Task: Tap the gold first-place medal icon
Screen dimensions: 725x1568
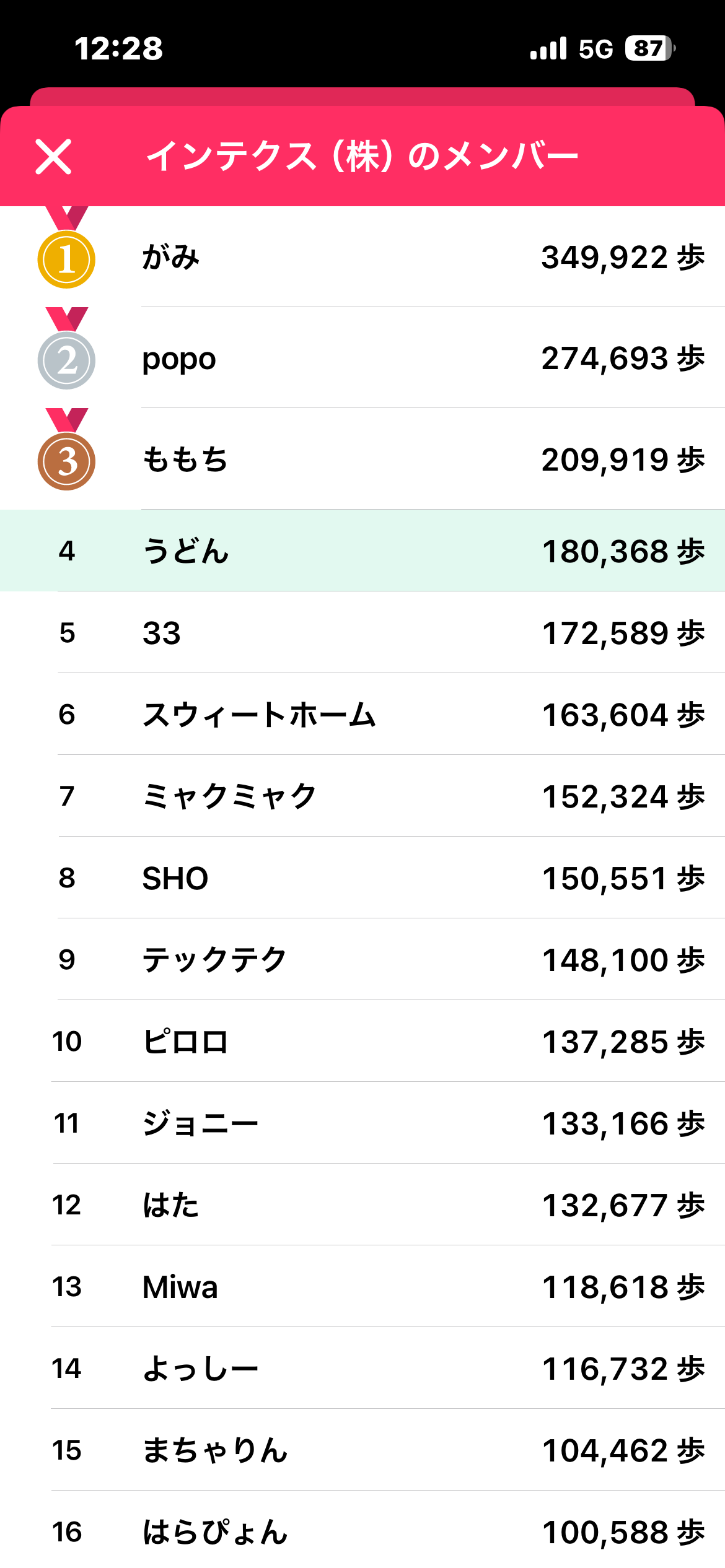Action: click(x=66, y=259)
